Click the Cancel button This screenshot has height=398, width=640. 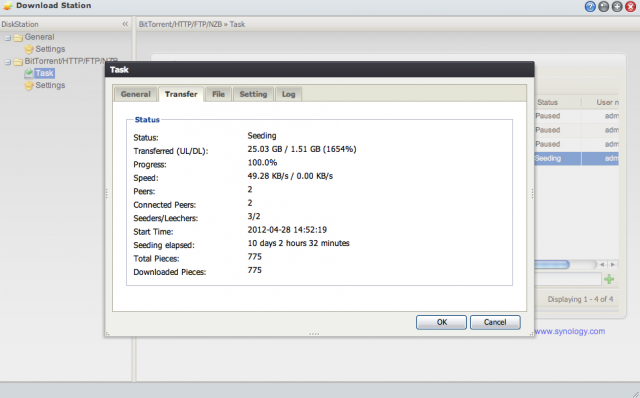click(495, 322)
